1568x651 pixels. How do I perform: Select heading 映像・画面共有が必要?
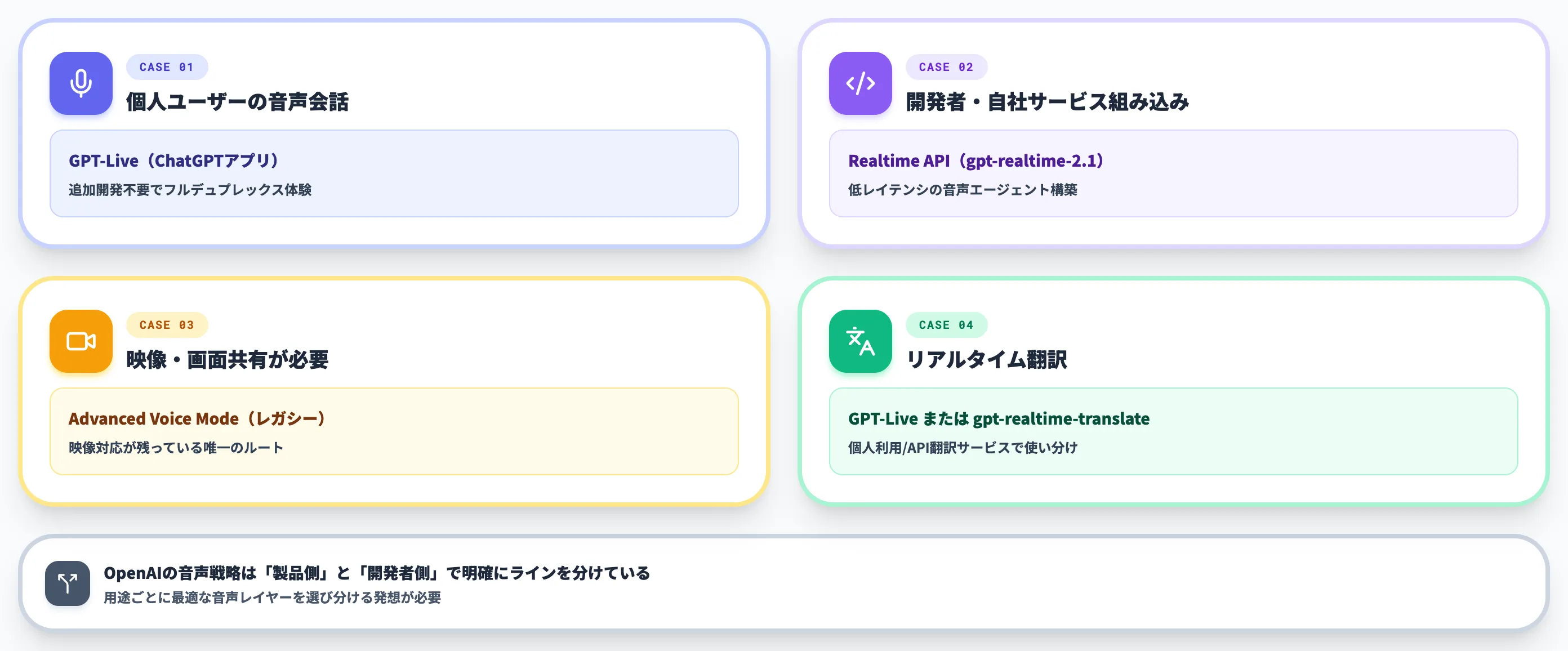227,360
